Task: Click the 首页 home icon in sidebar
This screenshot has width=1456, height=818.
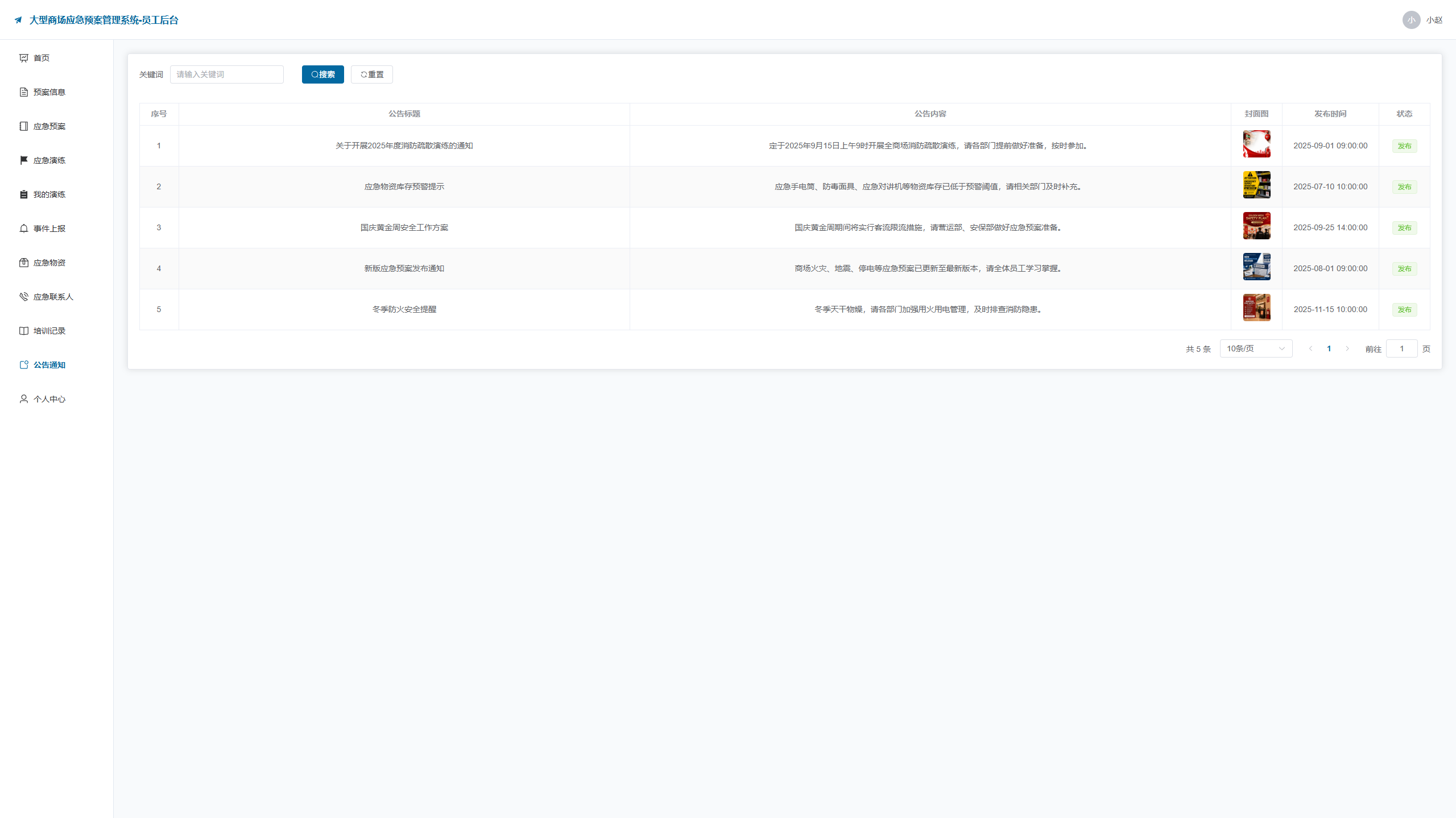Action: click(23, 58)
